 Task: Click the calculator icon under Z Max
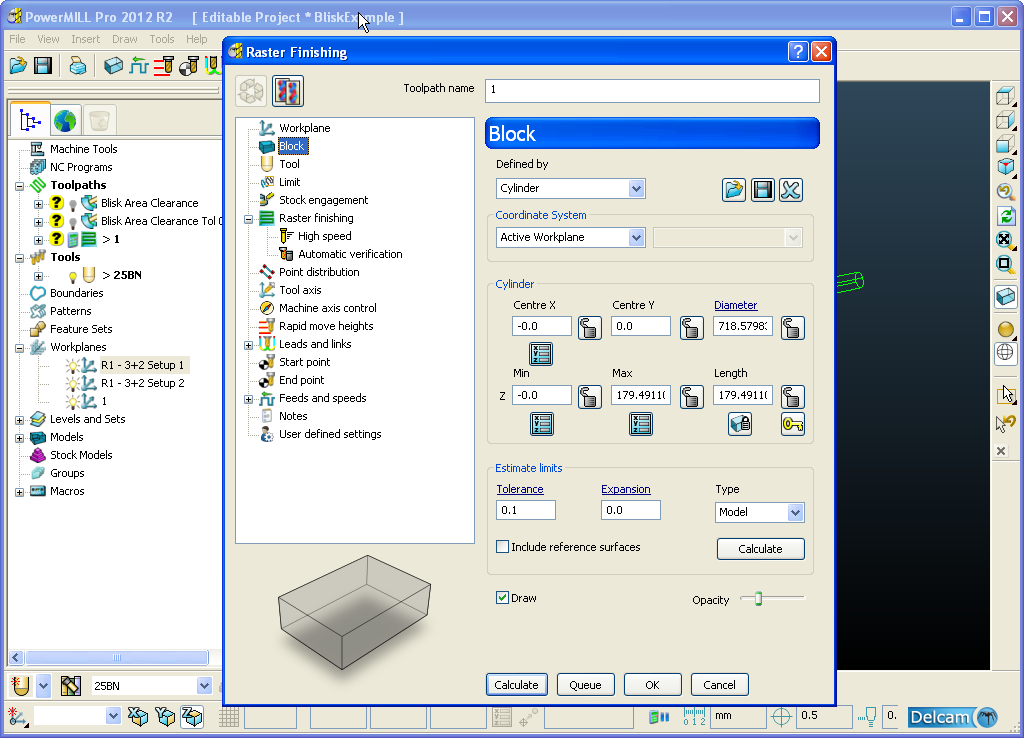(x=641, y=424)
